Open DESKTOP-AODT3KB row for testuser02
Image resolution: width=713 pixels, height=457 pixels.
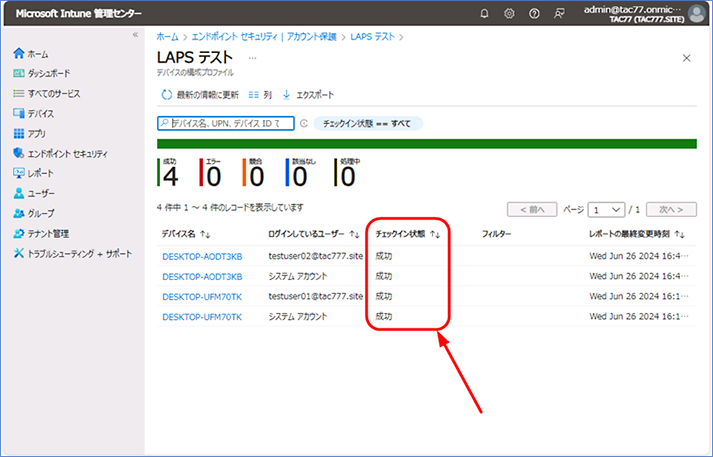[x=202, y=256]
